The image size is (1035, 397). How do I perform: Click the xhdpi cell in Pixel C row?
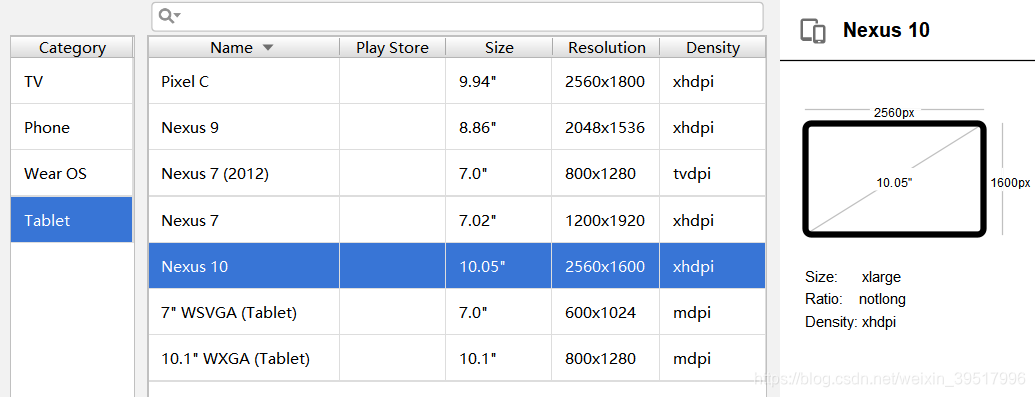click(713, 81)
